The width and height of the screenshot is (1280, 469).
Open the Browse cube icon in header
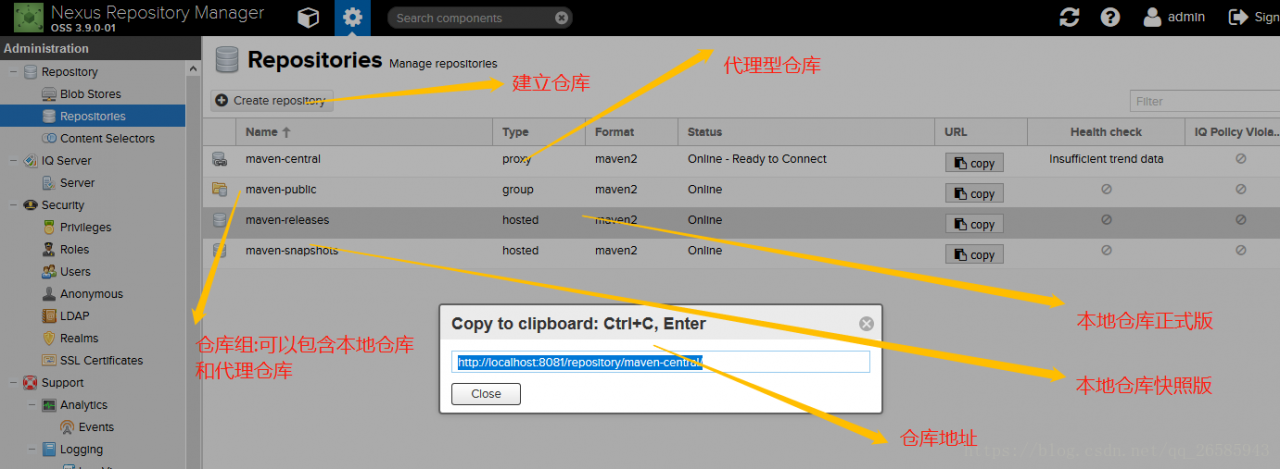click(309, 18)
